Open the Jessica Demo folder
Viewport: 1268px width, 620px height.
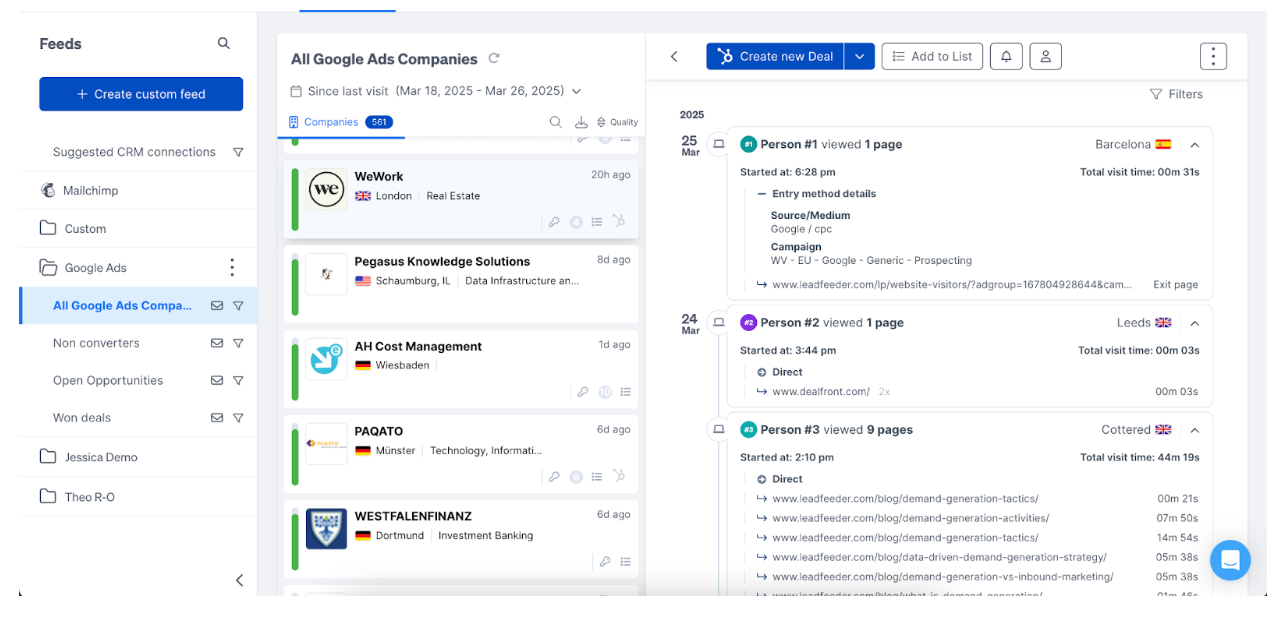point(101,457)
